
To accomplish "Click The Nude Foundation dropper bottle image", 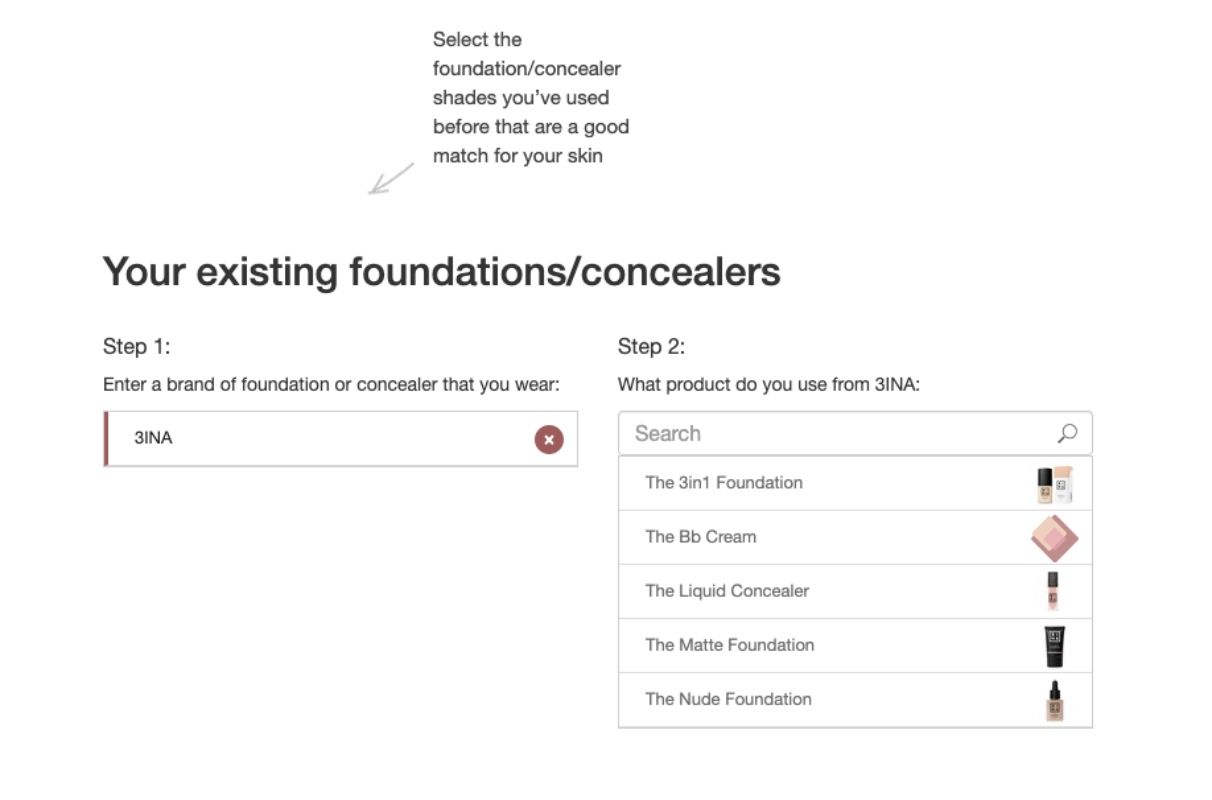I will 1054,700.
